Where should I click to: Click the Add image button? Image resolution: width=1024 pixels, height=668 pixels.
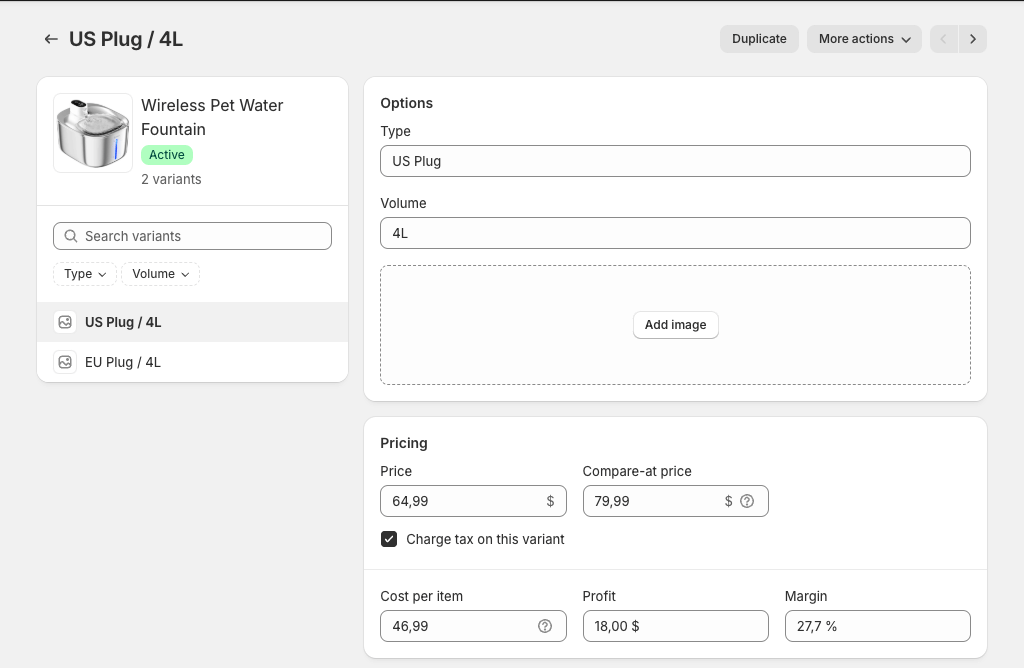point(675,325)
